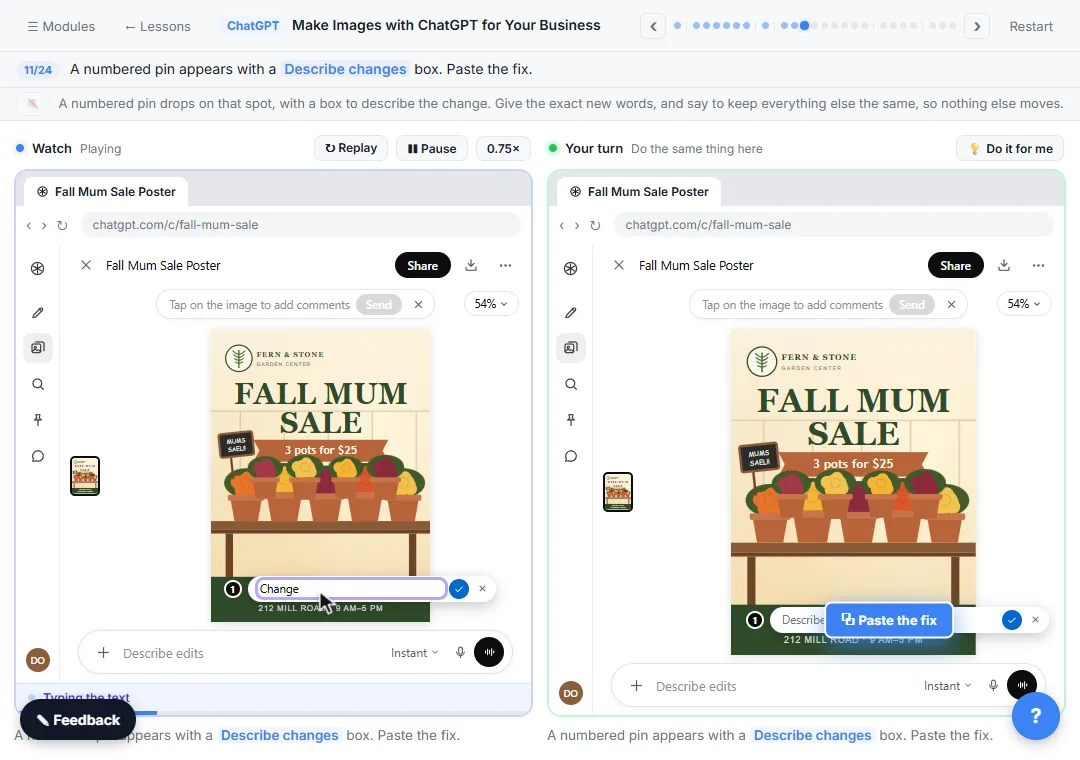Change the 0.75× playback speed
The width and height of the screenshot is (1080, 760).
pyautogui.click(x=503, y=149)
